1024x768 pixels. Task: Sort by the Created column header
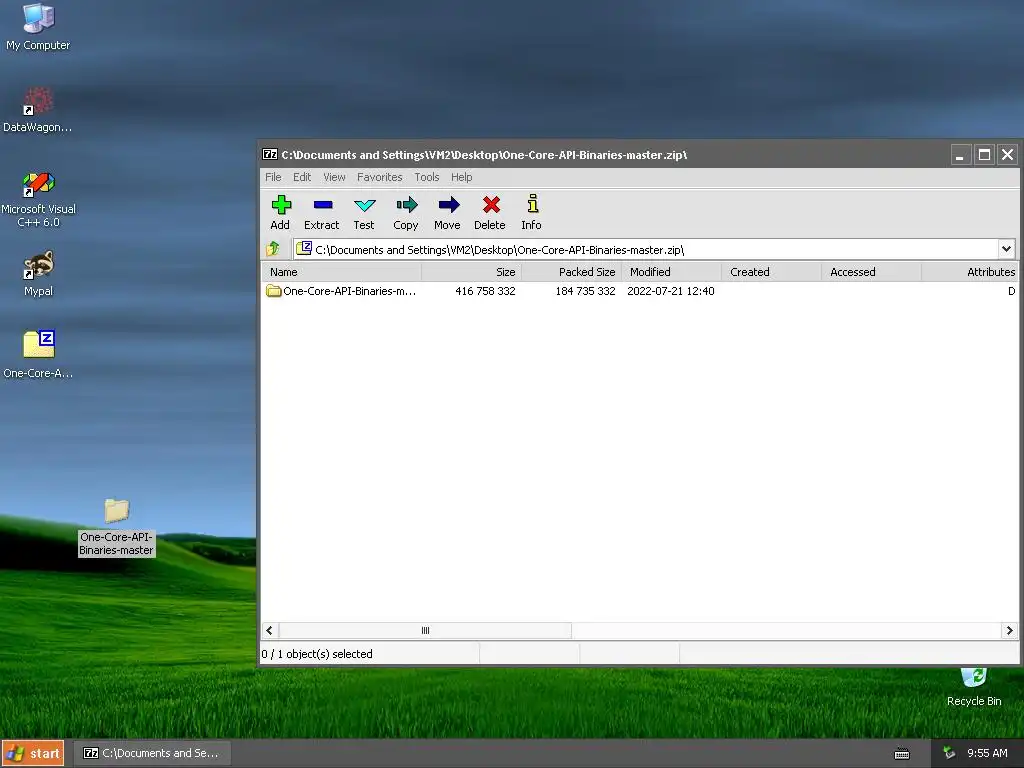(x=771, y=272)
